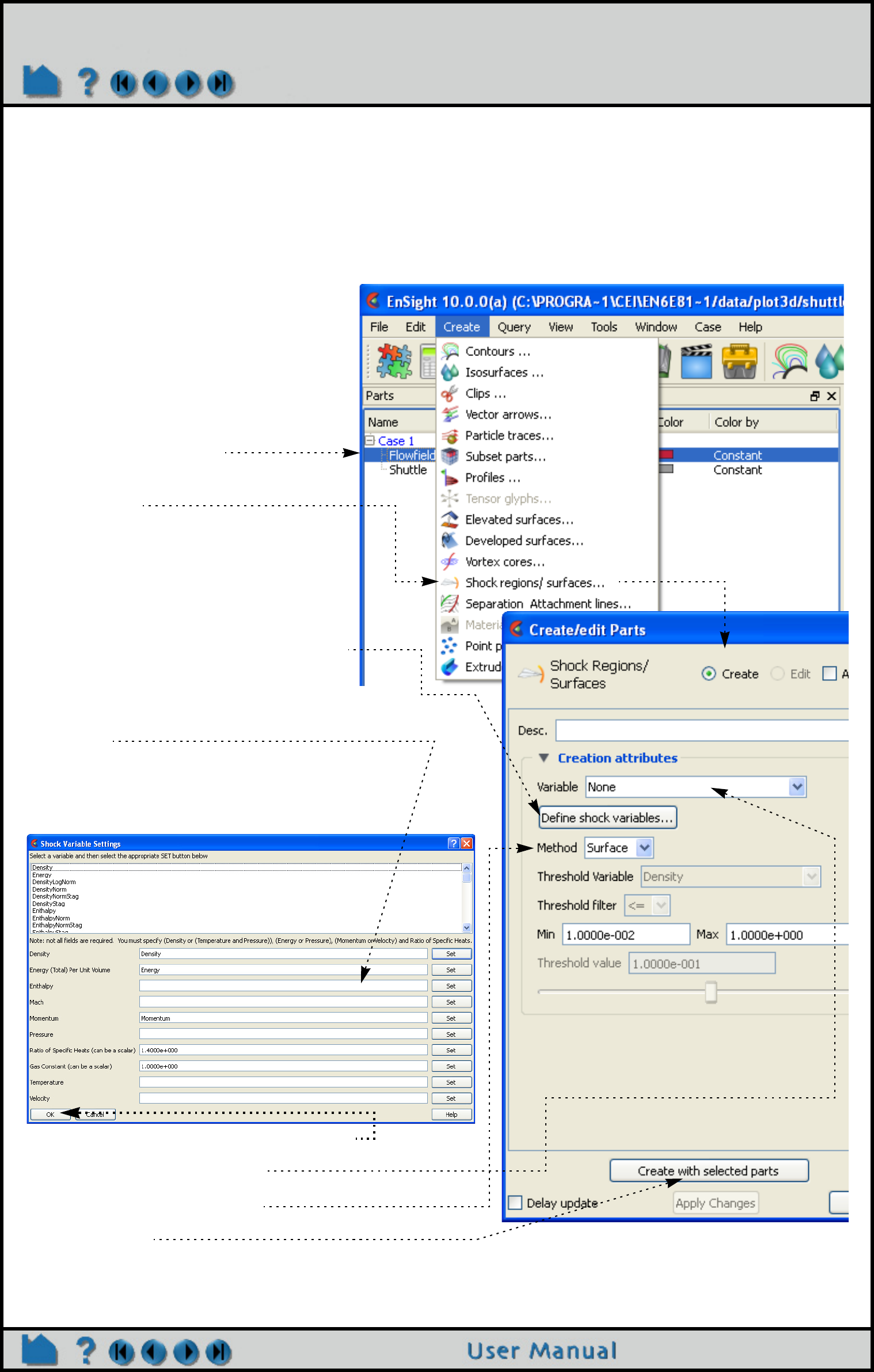Click the Subset parts cube icon
Image resolution: width=874 pixels, height=1372 pixels.
[449, 457]
